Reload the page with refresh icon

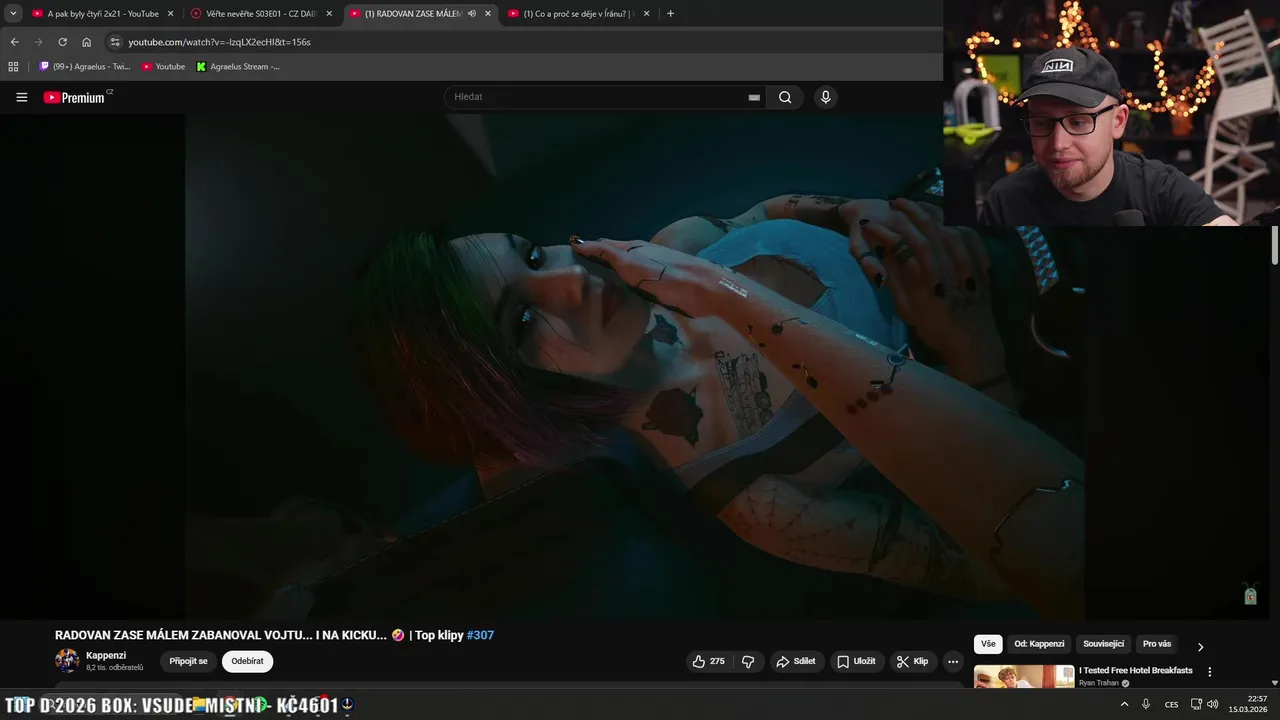point(62,42)
